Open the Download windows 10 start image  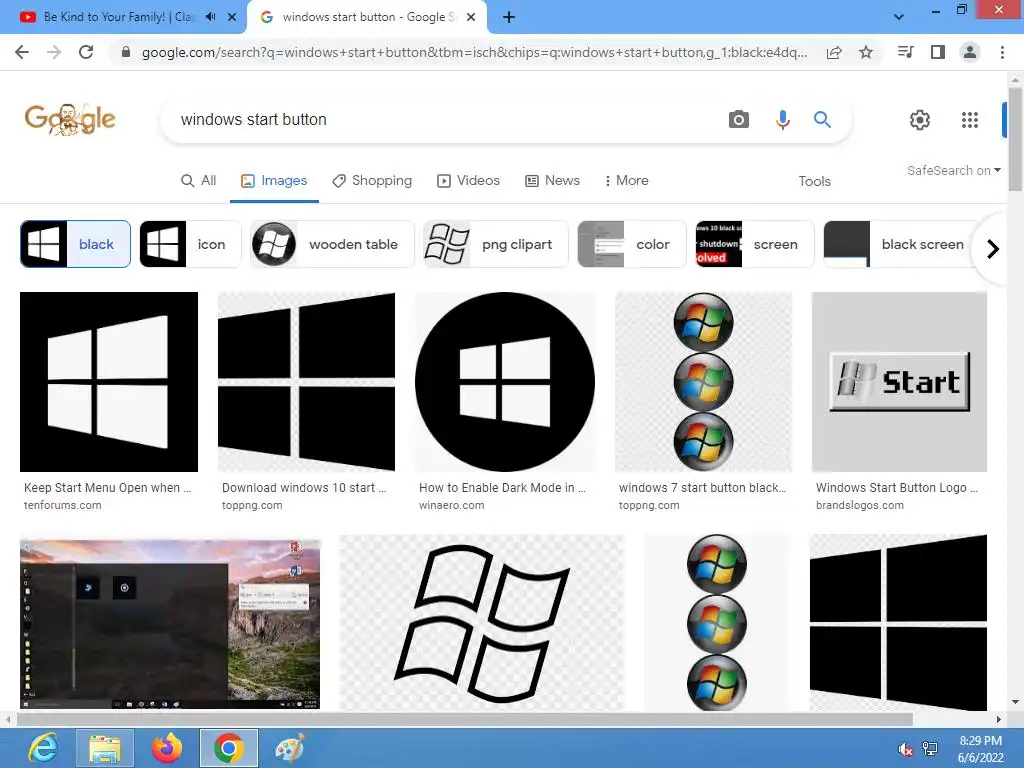pyautogui.click(x=306, y=382)
